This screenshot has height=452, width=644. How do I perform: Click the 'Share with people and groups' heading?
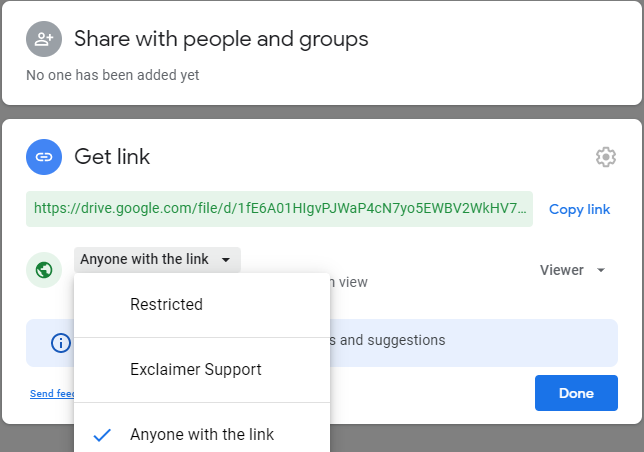pos(221,39)
